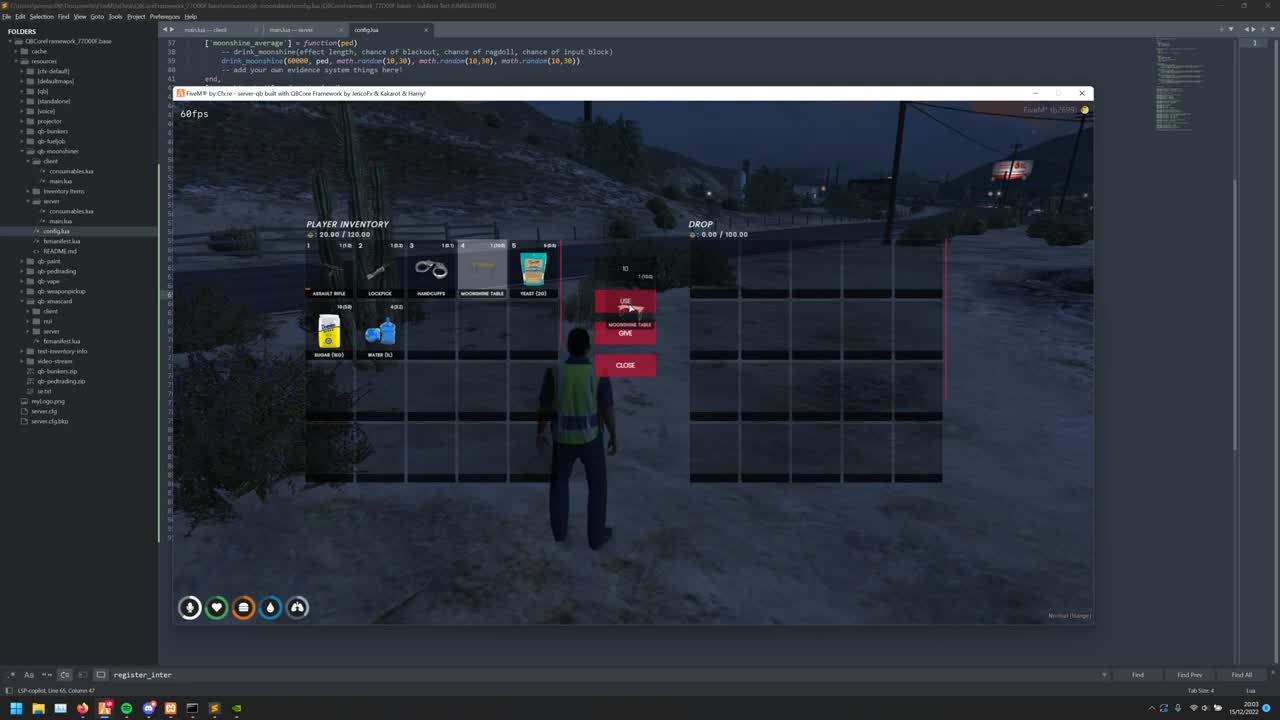Open Spotify from the taskbar
Screen dimensions: 1280x720
click(127, 708)
